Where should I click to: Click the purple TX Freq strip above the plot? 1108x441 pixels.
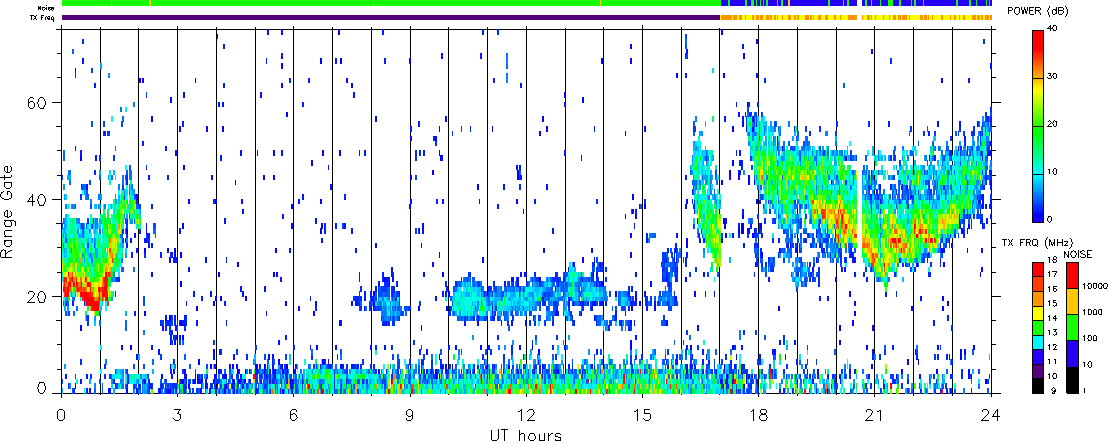pos(391,17)
